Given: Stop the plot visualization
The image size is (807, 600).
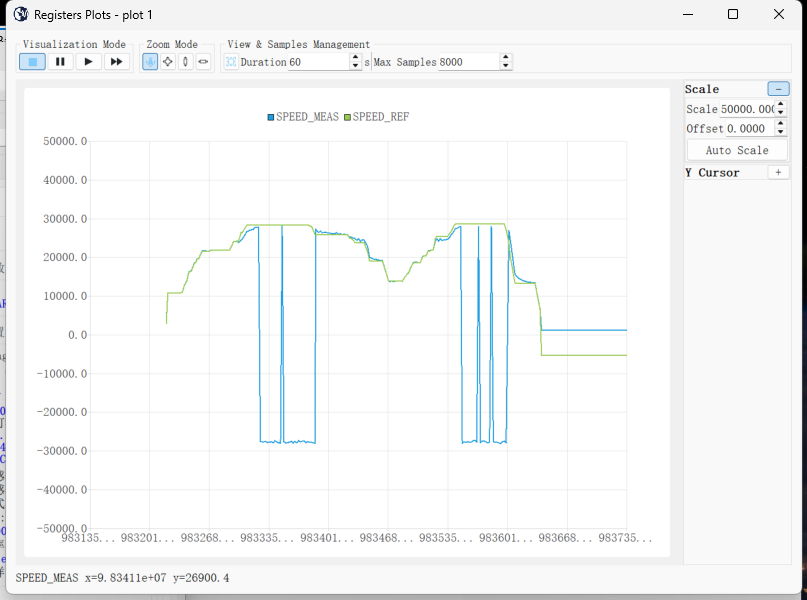Looking at the screenshot, I should tap(32, 62).
